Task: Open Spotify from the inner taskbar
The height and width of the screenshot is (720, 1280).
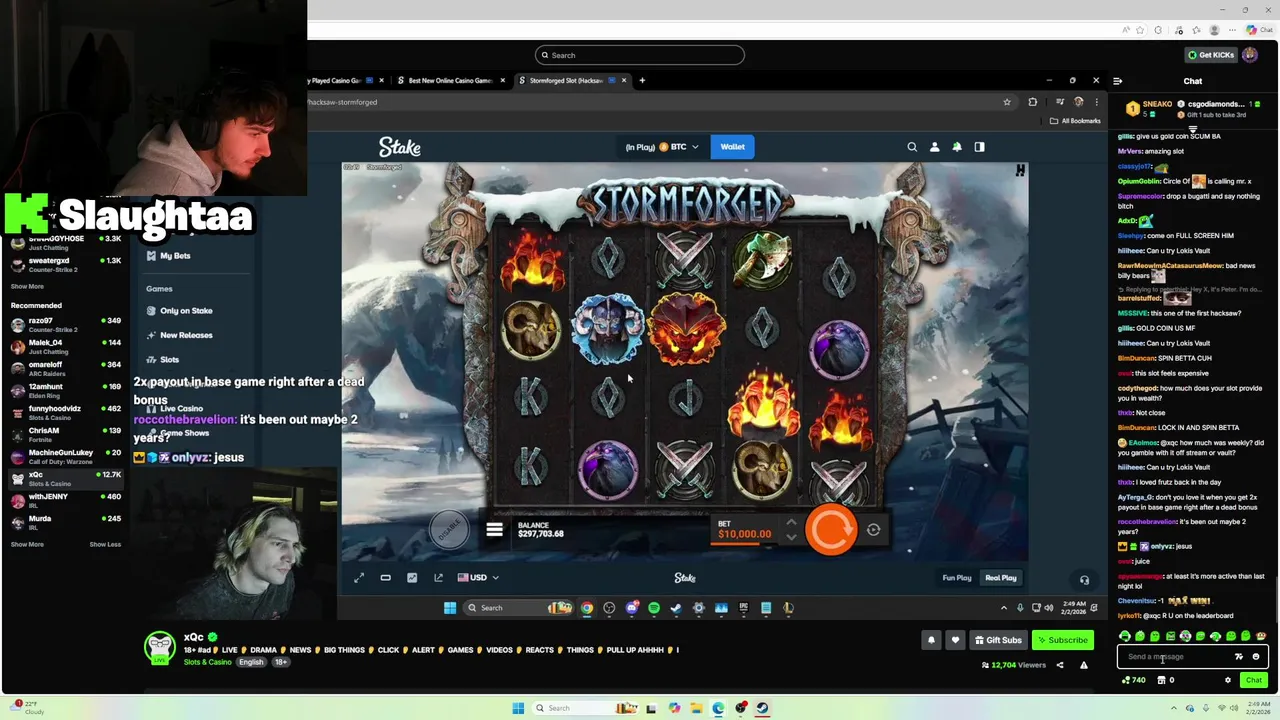Action: pyautogui.click(x=654, y=608)
